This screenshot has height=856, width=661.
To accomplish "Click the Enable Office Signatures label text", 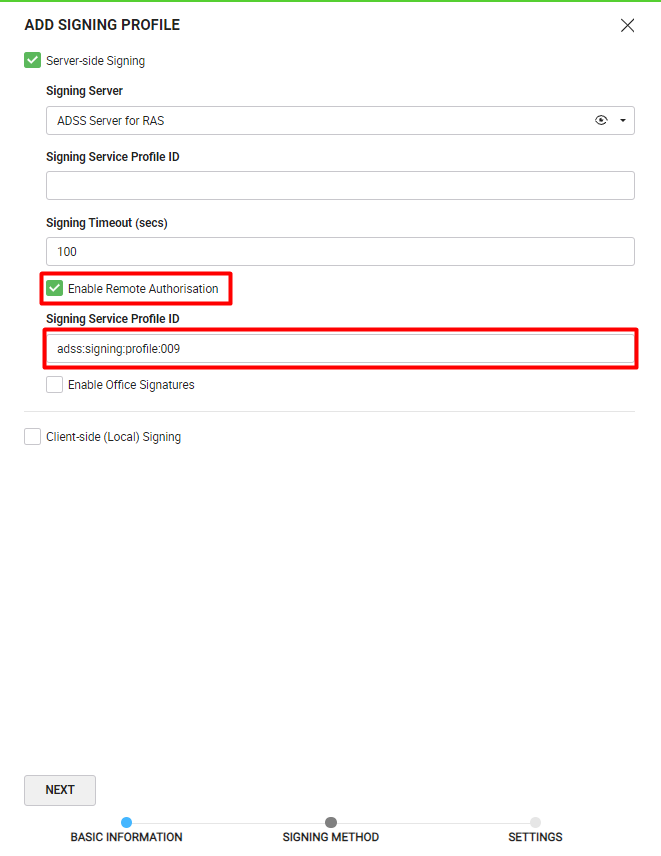I will click(131, 385).
